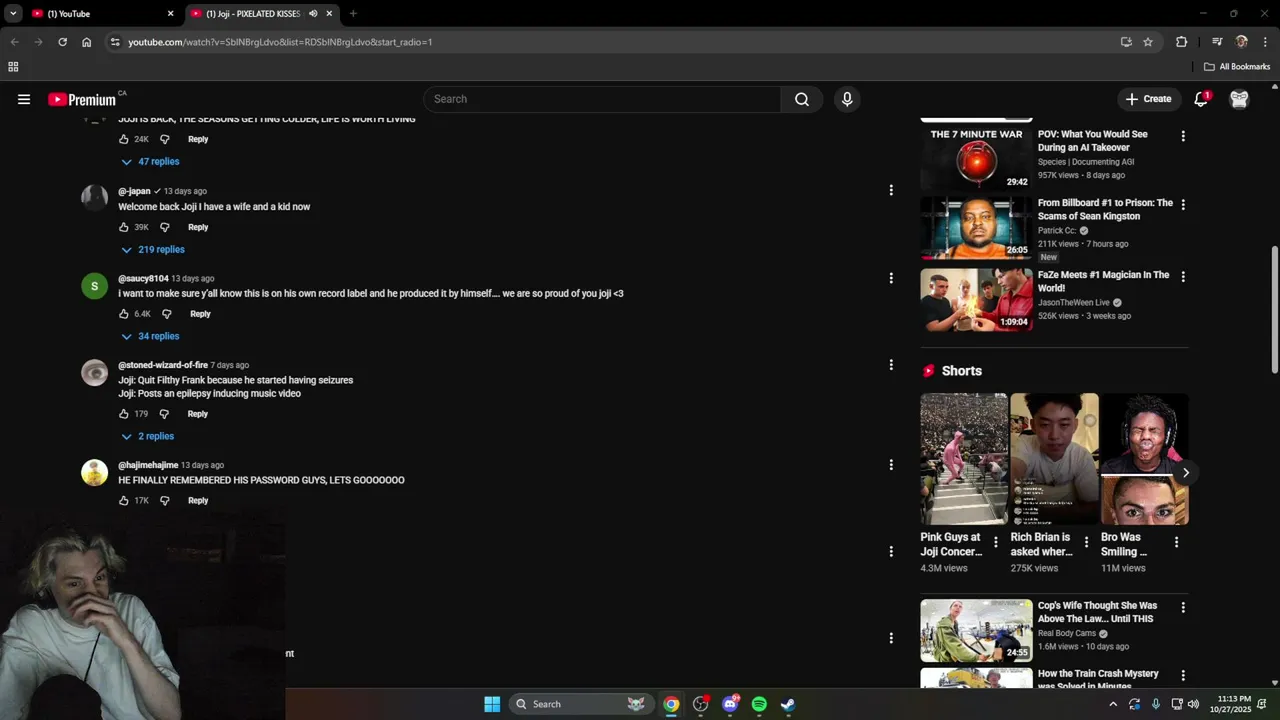The height and width of the screenshot is (720, 1280).
Task: Open options menu for @stoned-wizard-of-fire comment
Action: (891, 365)
